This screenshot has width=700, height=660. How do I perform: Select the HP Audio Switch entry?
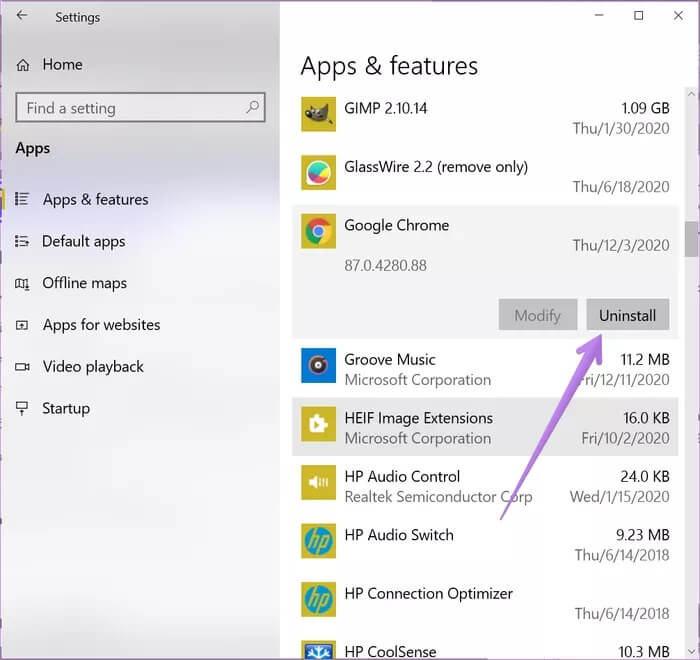click(x=485, y=544)
